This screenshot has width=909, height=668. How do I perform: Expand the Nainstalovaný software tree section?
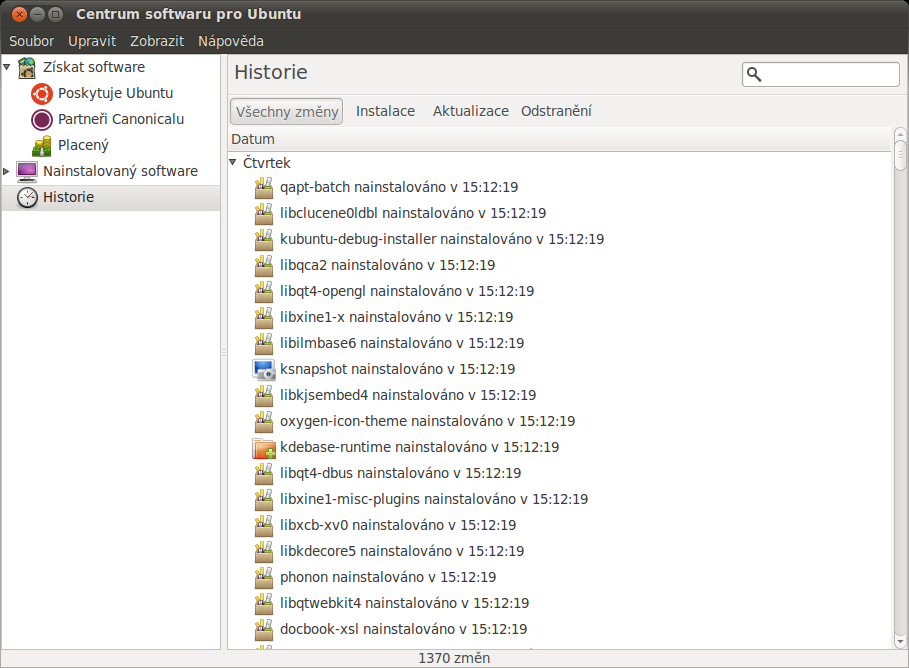click(7, 171)
